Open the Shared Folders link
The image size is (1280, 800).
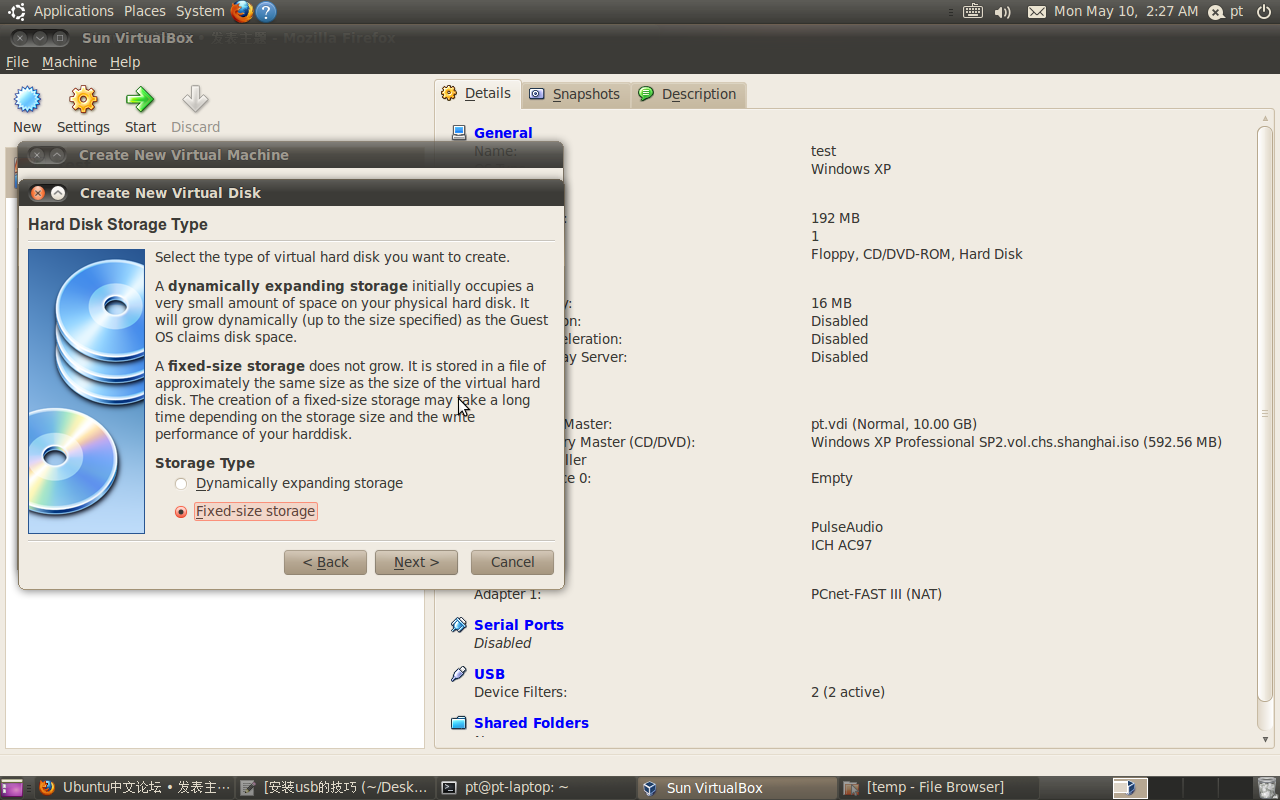tap(531, 723)
